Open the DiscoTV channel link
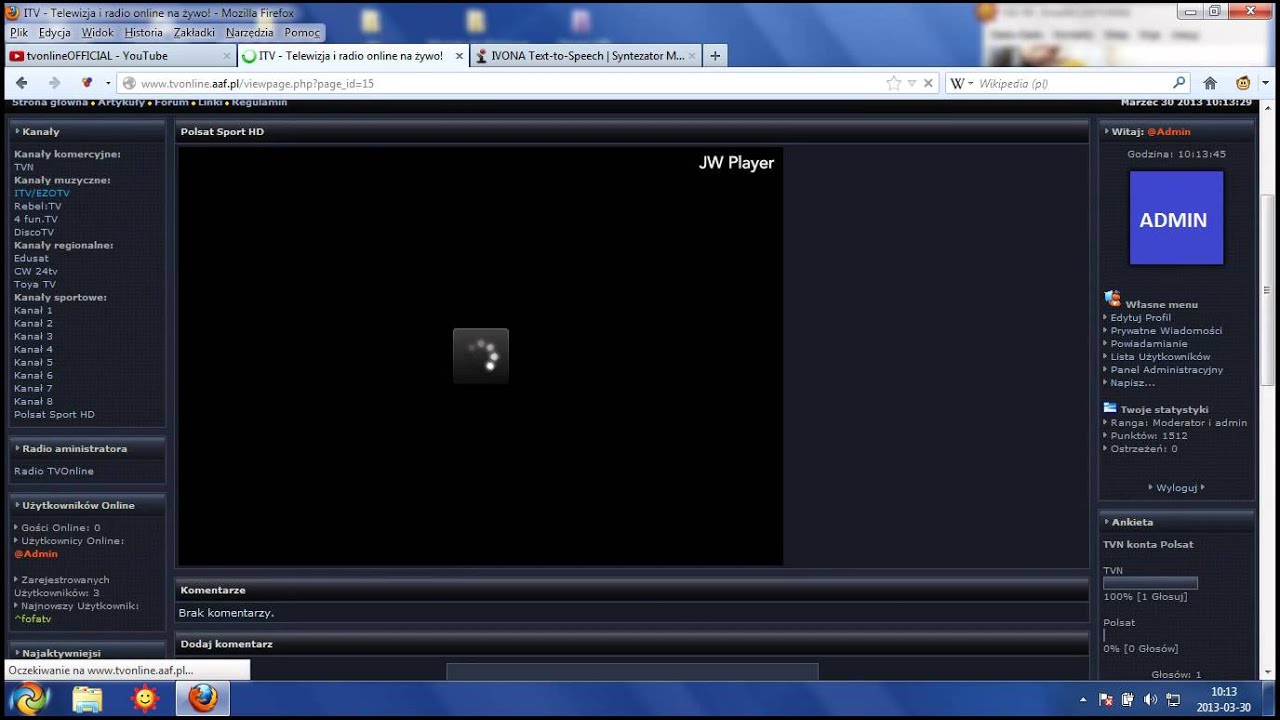This screenshot has width=1280, height=720. (34, 232)
